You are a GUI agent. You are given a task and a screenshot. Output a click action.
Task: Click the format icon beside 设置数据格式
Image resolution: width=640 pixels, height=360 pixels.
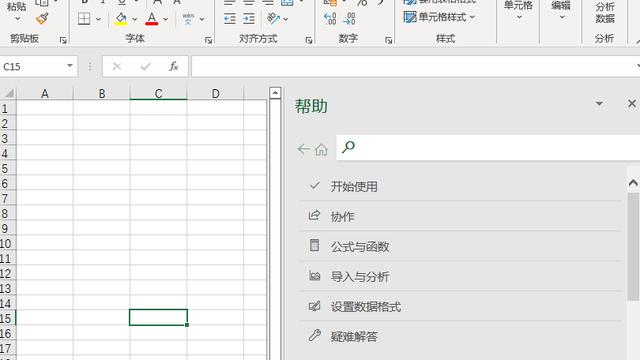pyautogui.click(x=314, y=306)
